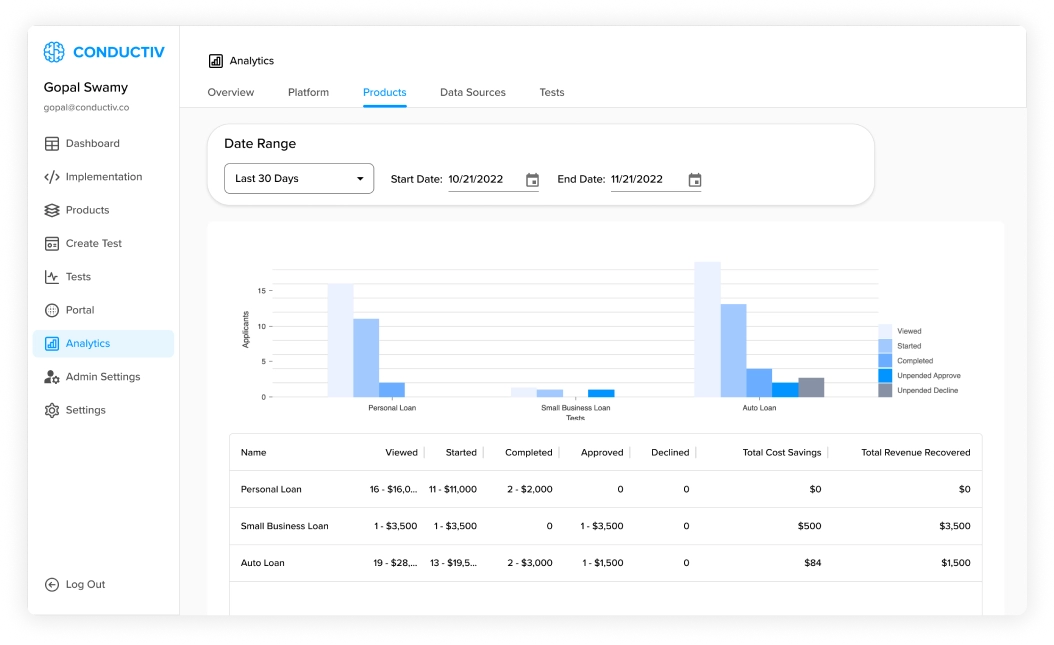Click the Log Out arrow icon

click(x=52, y=585)
